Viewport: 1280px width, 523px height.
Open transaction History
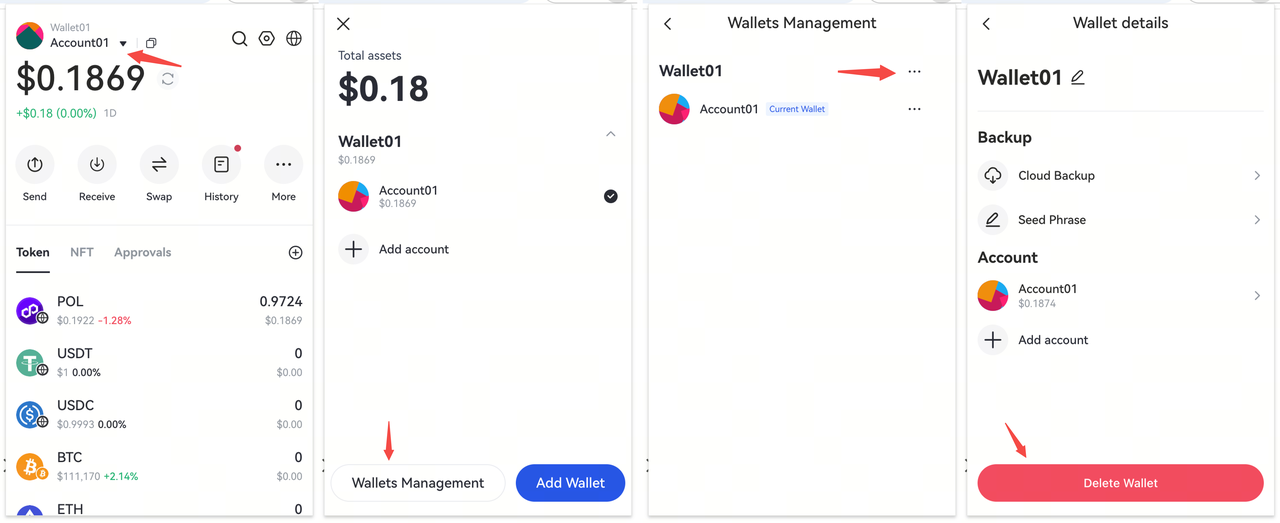tap(221, 165)
